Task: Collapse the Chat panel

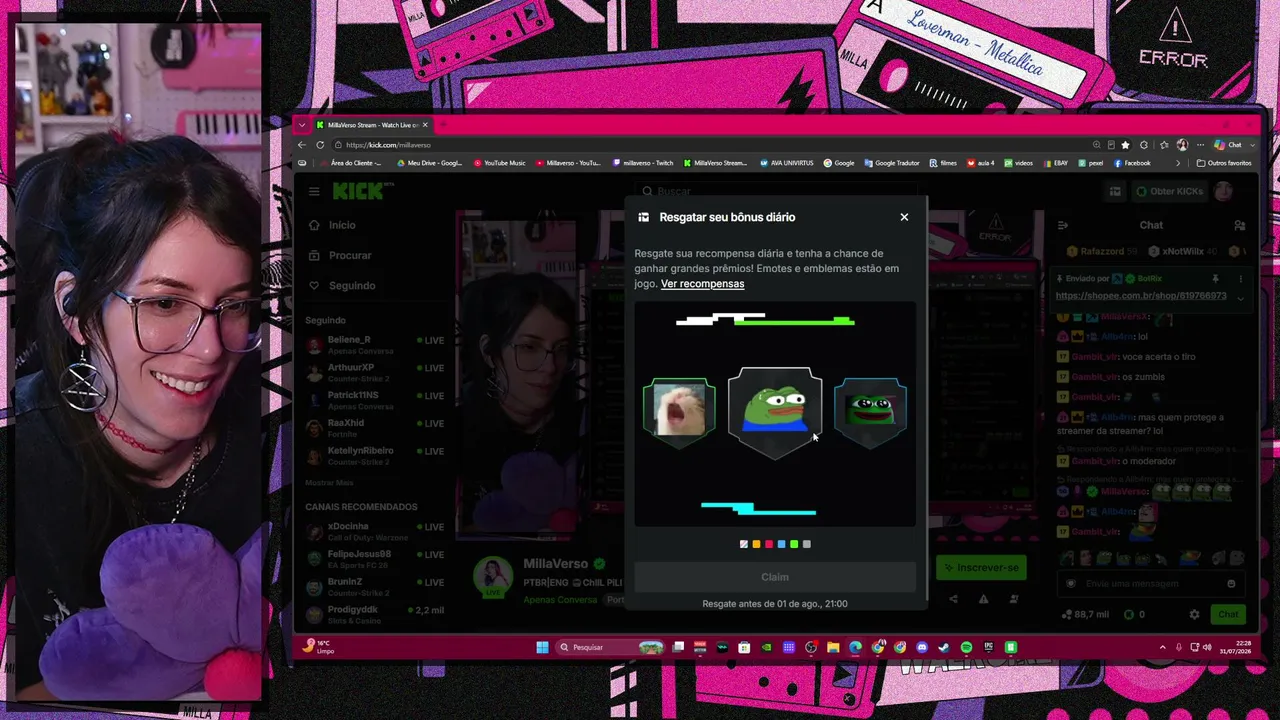Action: coord(1063,226)
